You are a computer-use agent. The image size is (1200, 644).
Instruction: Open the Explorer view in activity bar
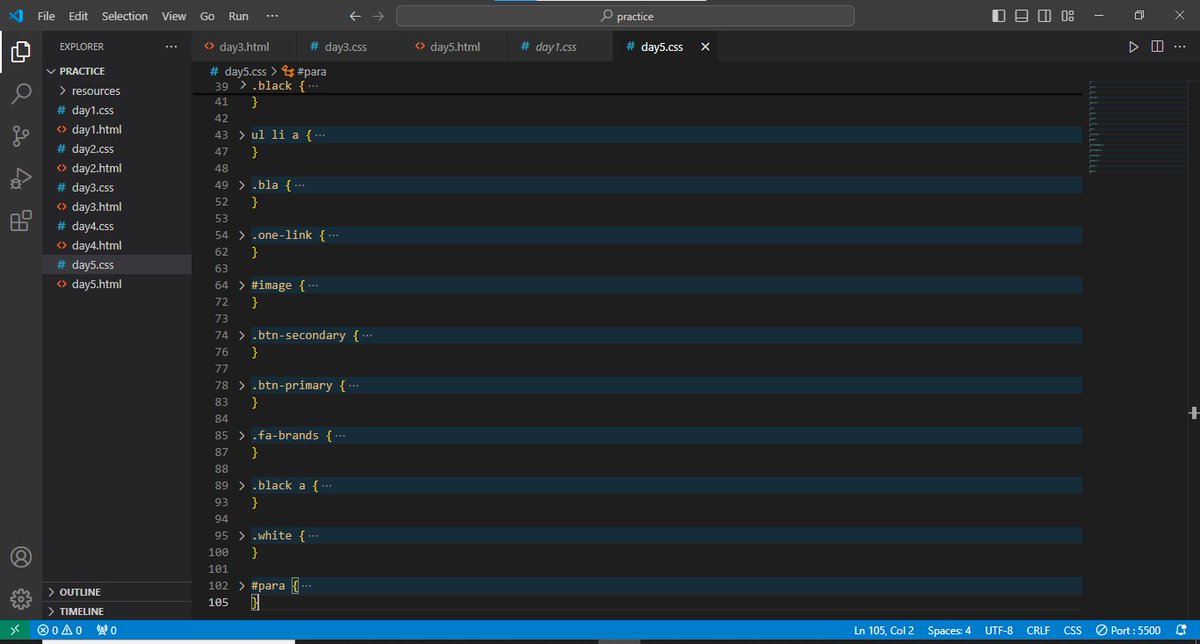coord(21,51)
